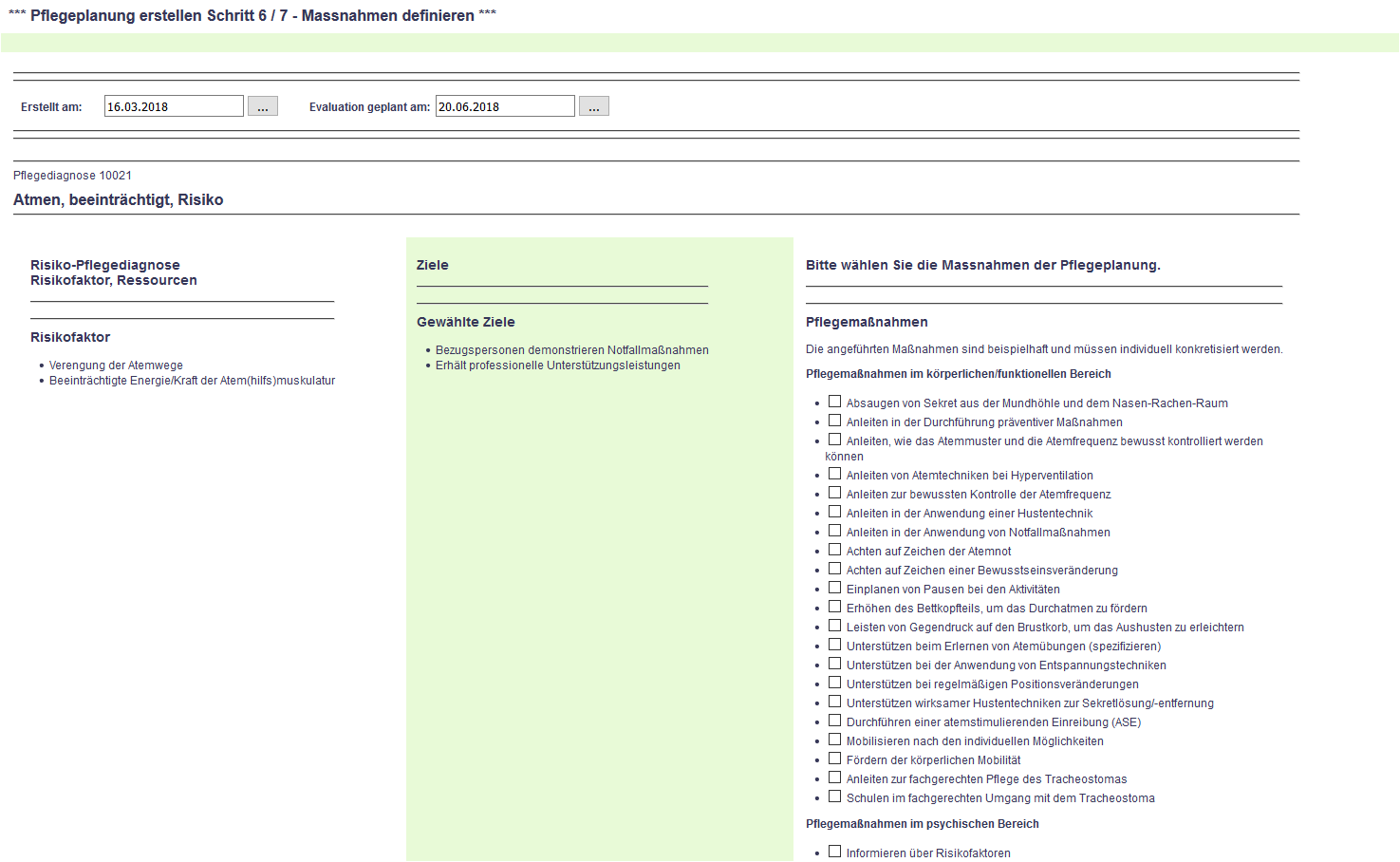
Task: Select Anleiten zur bewussten Kontrolle der Atemfrequenz
Action: coord(834,493)
